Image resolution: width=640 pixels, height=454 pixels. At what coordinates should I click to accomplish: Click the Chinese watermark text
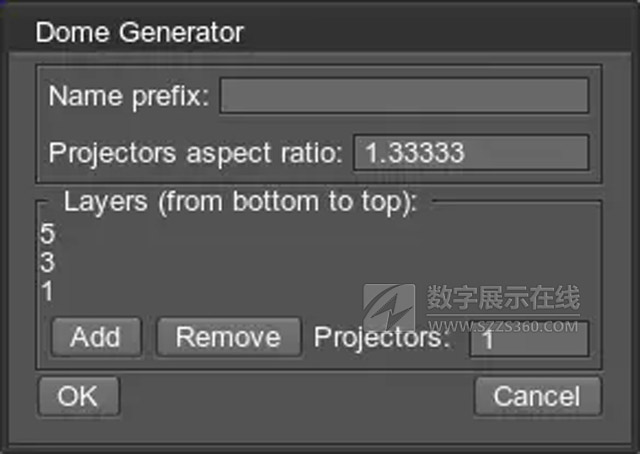click(x=502, y=298)
